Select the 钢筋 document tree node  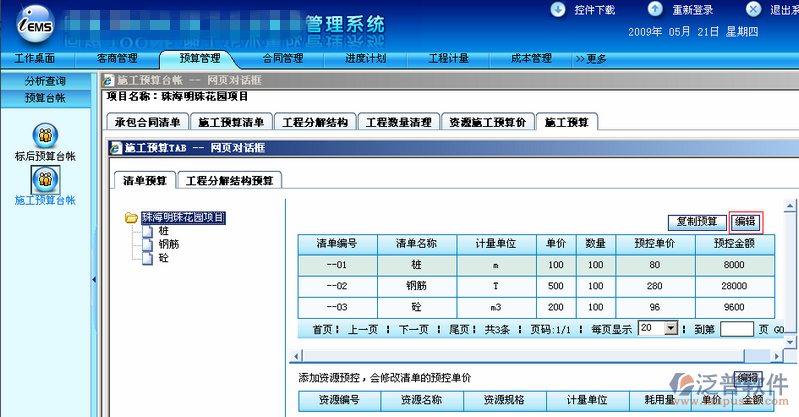pyautogui.click(x=148, y=244)
